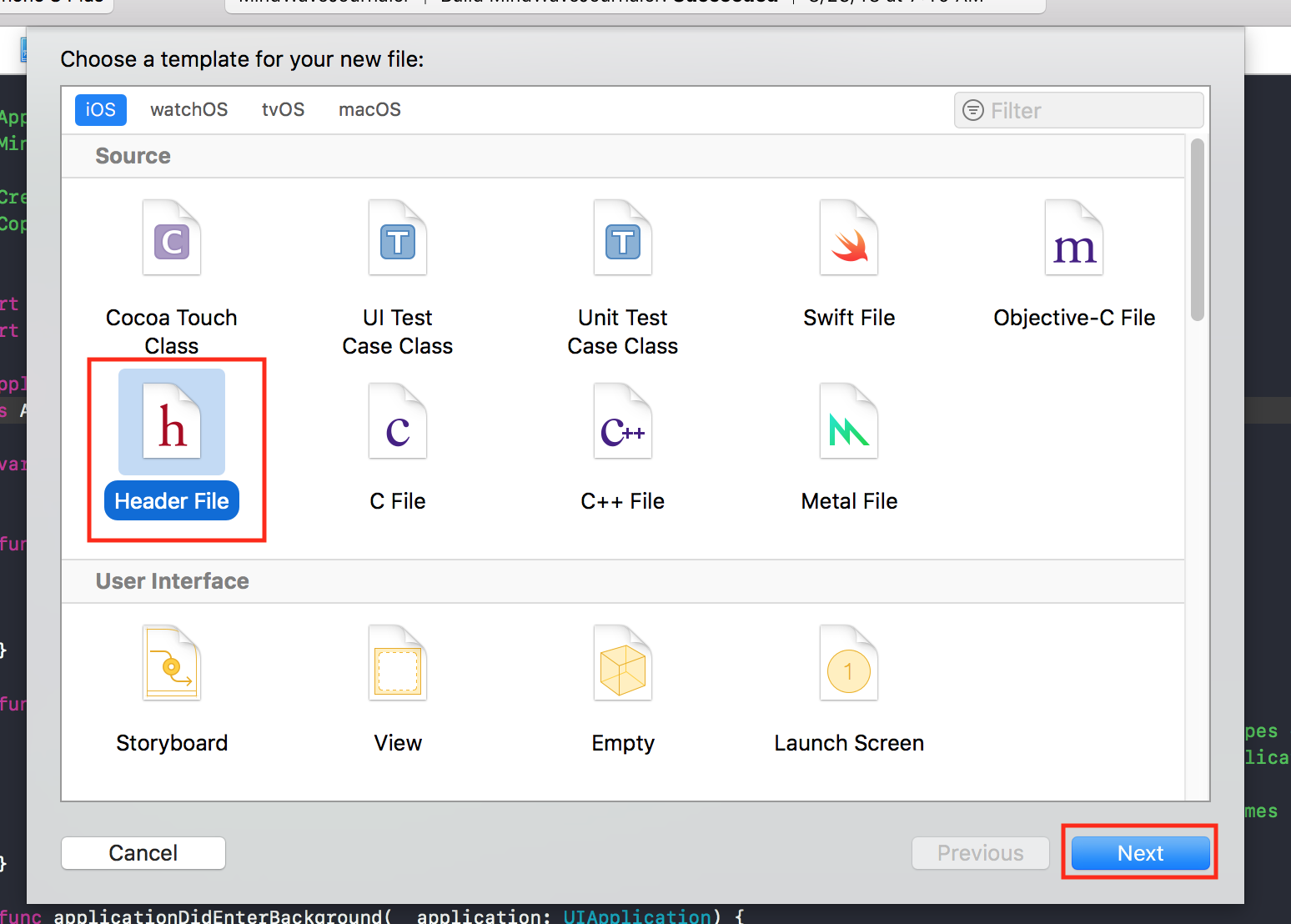Choose the Objective-C File template
The height and width of the screenshot is (924, 1291).
point(1074,239)
